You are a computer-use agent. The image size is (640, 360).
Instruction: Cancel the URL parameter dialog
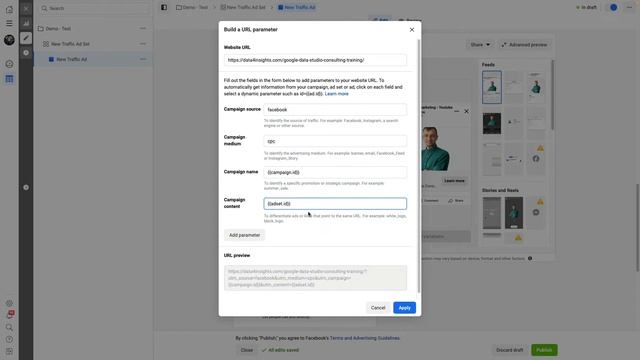point(378,308)
